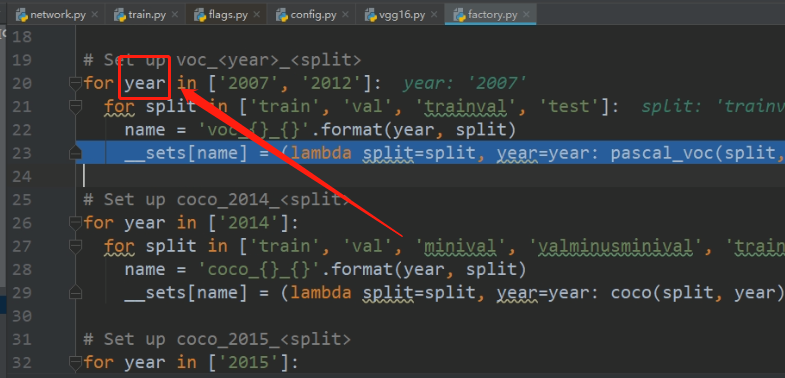Collapse the for-year loop at line 26
Screen dimensions: 785x378
(76, 224)
